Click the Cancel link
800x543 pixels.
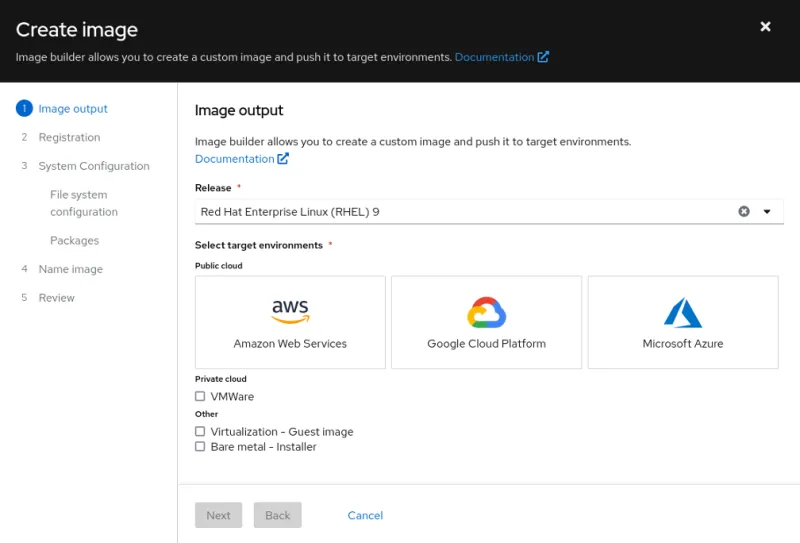click(365, 515)
